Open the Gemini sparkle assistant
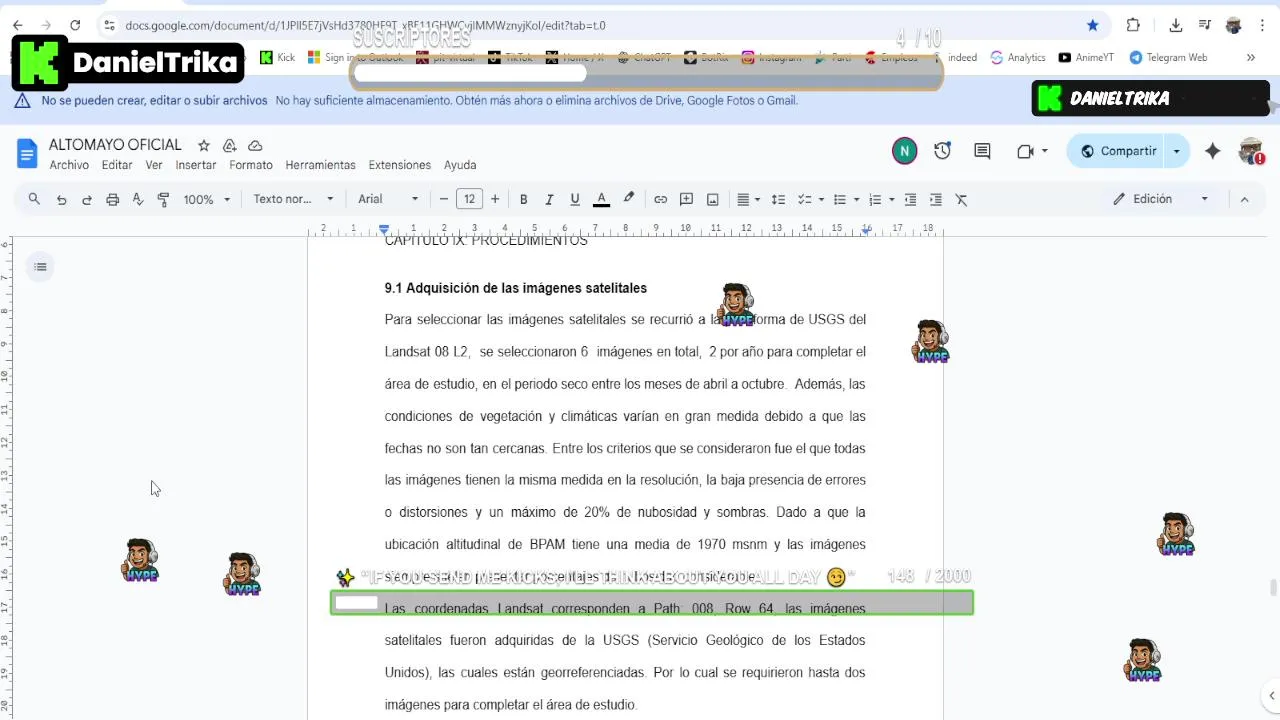Viewport: 1280px width, 720px height. point(1212,151)
